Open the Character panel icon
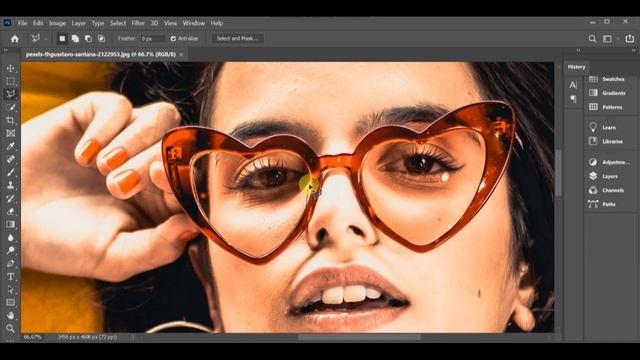Screen dimensions: 640x360 click(x=573, y=85)
